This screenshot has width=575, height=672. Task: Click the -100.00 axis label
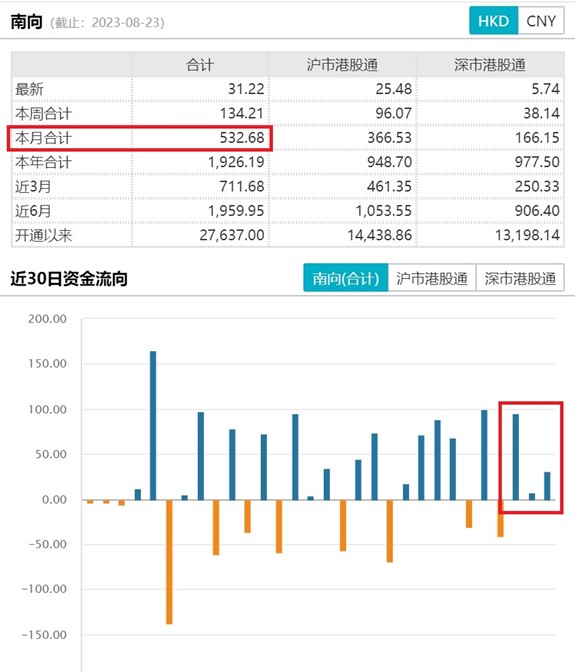coord(44,589)
